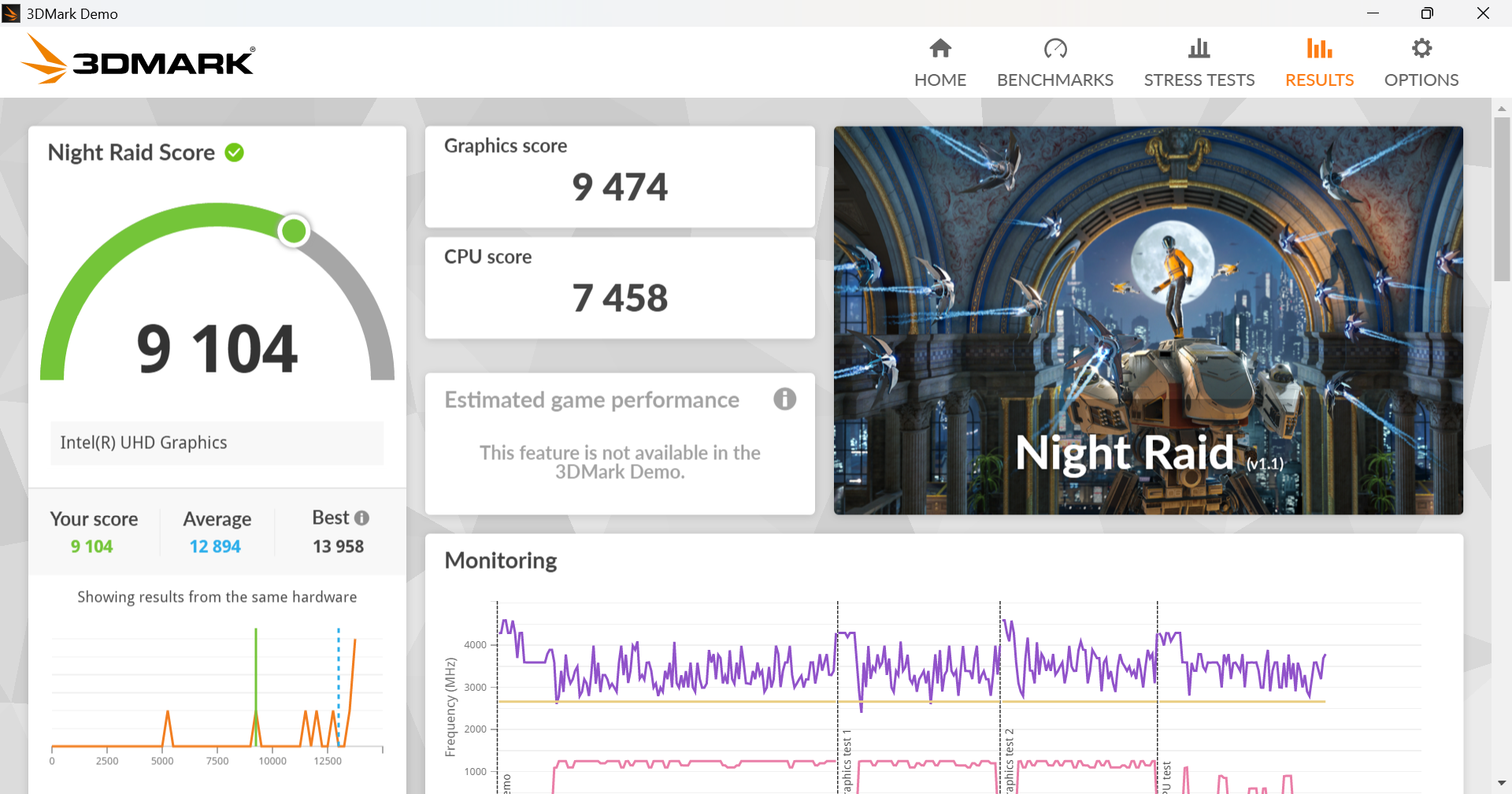Image resolution: width=1512 pixels, height=794 pixels.
Task: Open the Options gear icon
Action: click(1421, 49)
